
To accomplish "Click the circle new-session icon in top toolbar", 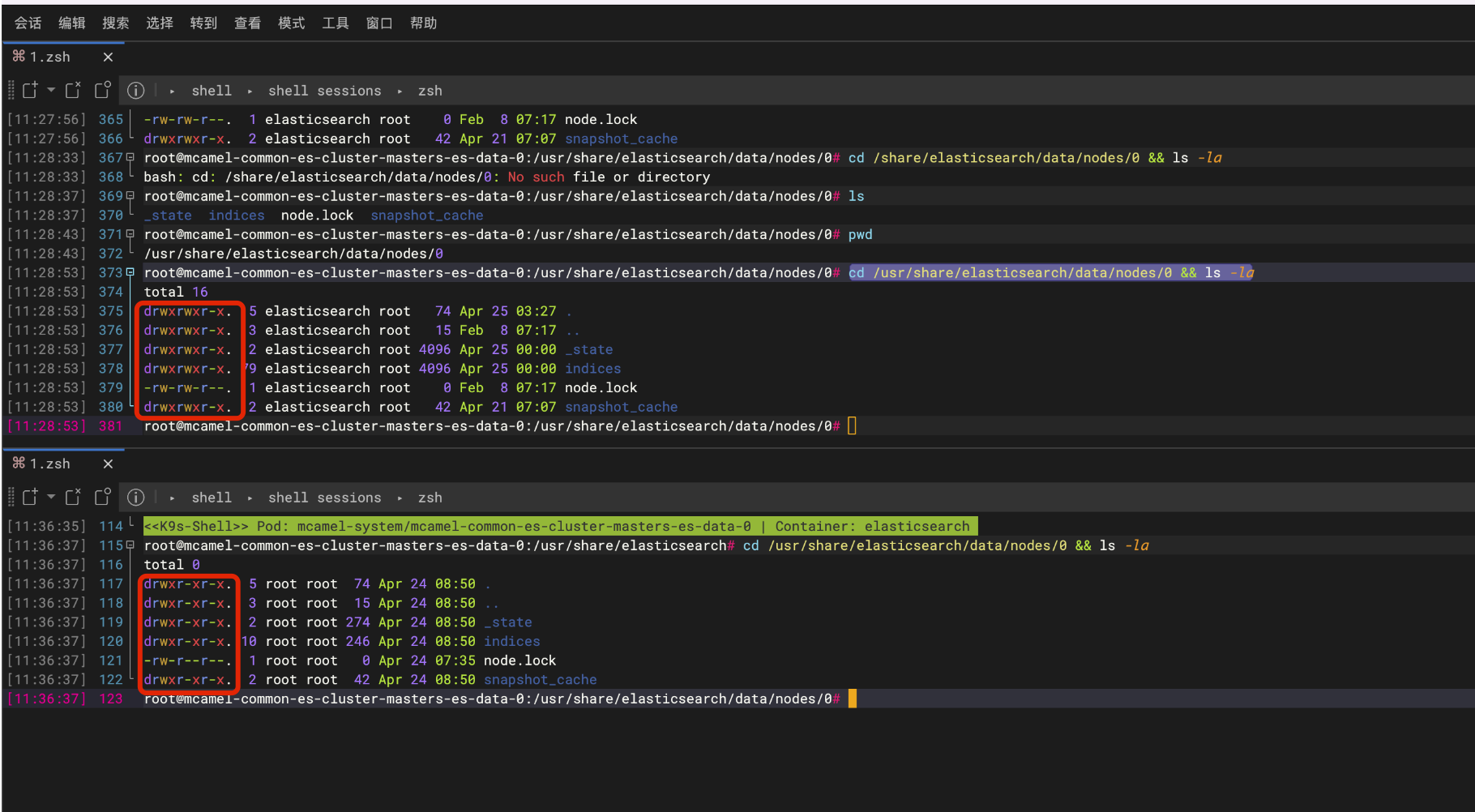I will coord(102,90).
